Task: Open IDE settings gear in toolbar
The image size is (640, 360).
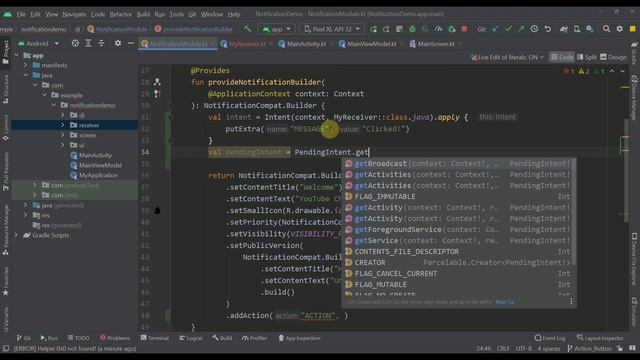Action: [x=620, y=29]
